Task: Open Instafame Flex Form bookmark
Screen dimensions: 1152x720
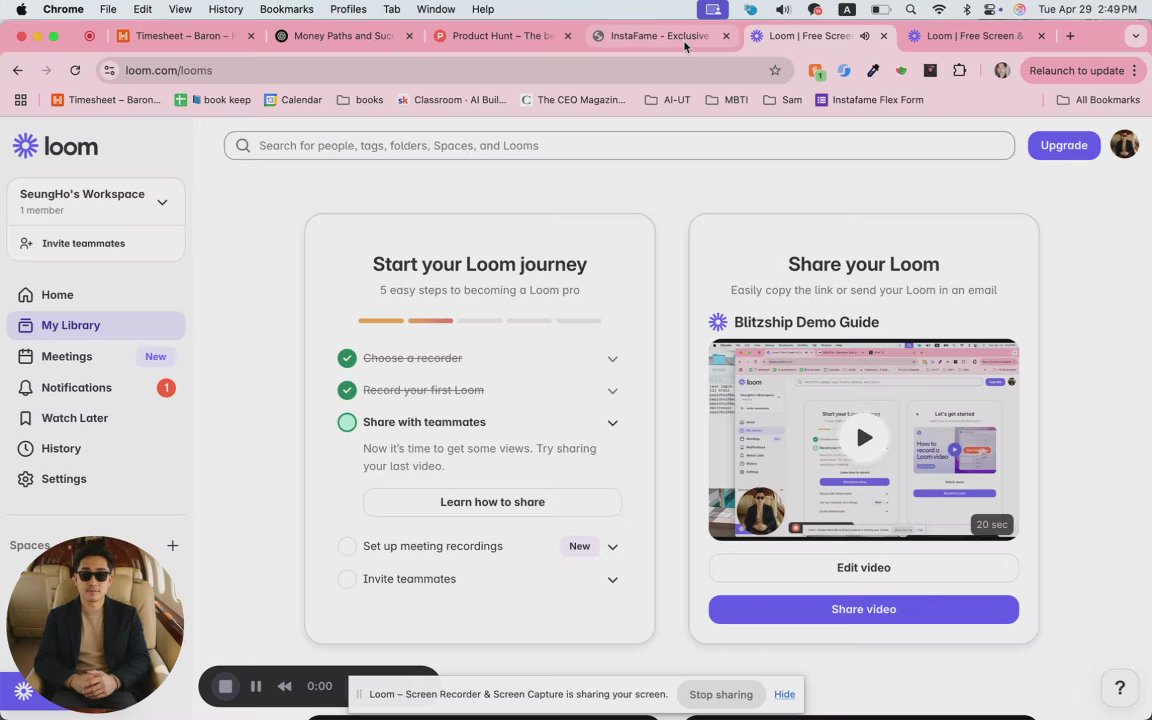Action: [x=869, y=100]
